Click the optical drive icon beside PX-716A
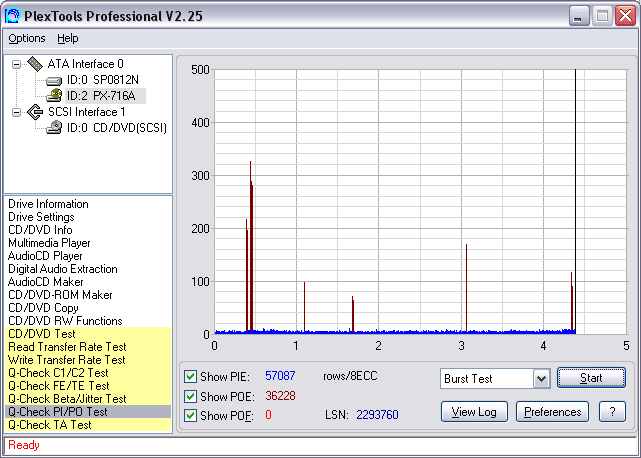 pyautogui.click(x=54, y=96)
